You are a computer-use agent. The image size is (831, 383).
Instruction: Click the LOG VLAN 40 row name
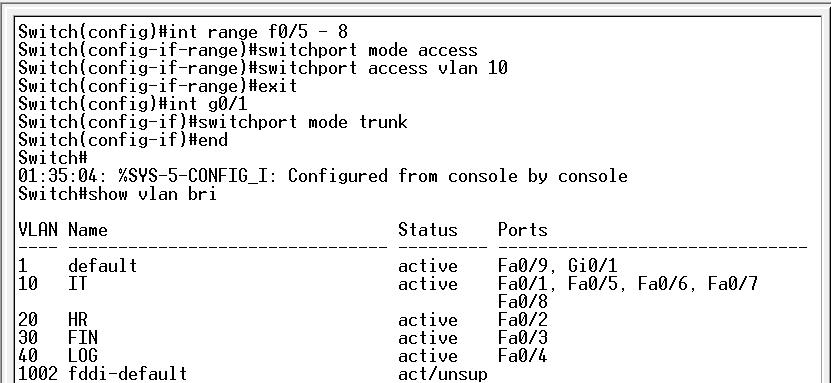tap(83, 356)
